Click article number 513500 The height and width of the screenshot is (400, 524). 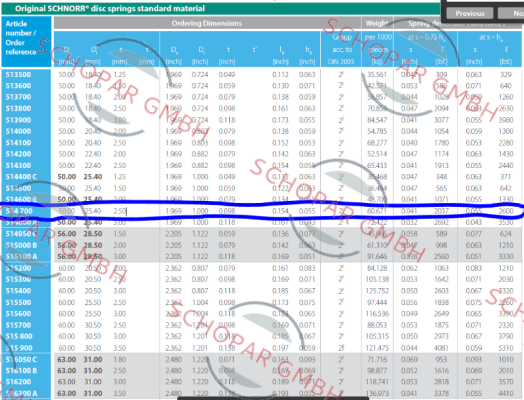coord(18,75)
